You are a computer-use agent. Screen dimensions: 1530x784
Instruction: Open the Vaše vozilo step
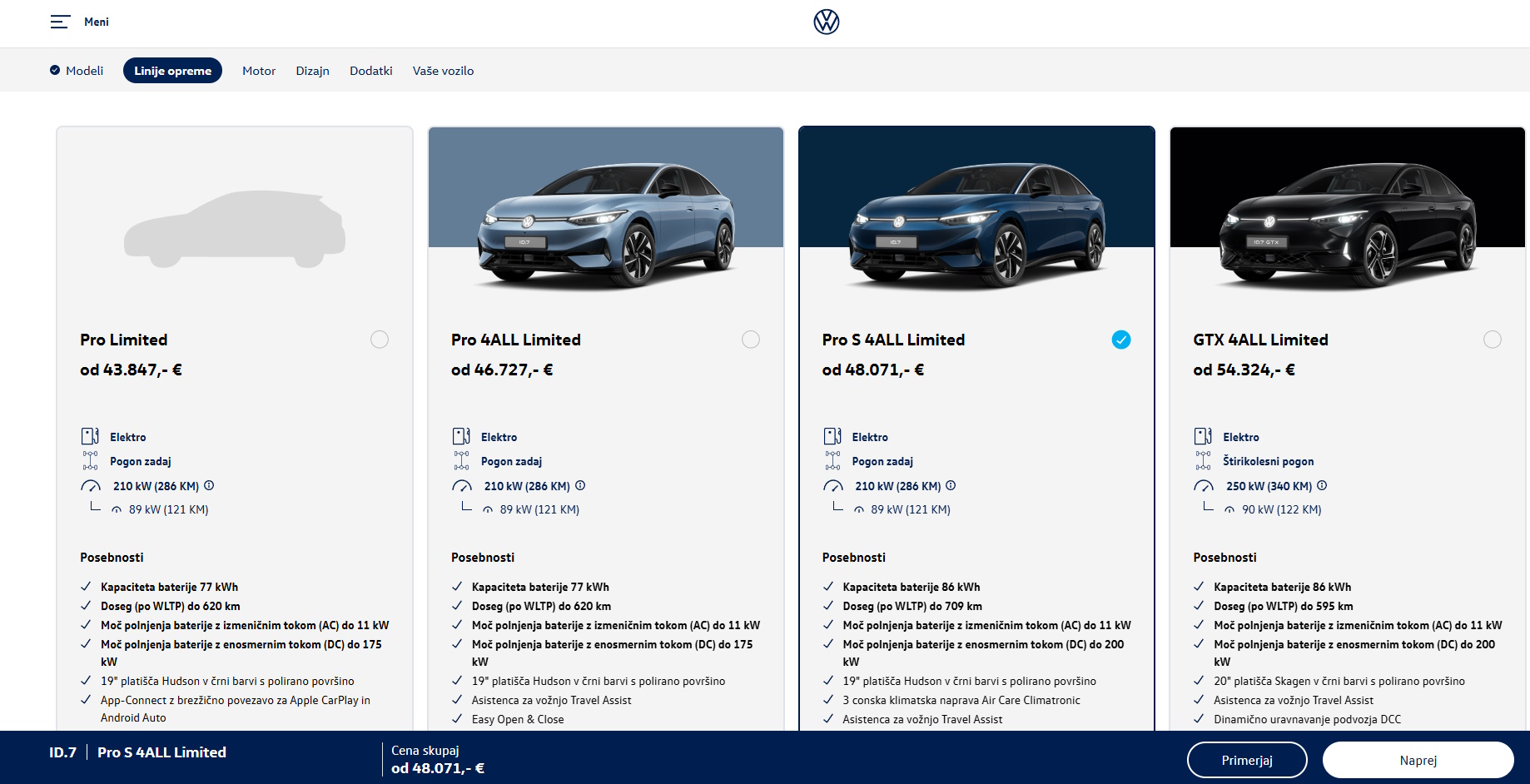point(444,71)
